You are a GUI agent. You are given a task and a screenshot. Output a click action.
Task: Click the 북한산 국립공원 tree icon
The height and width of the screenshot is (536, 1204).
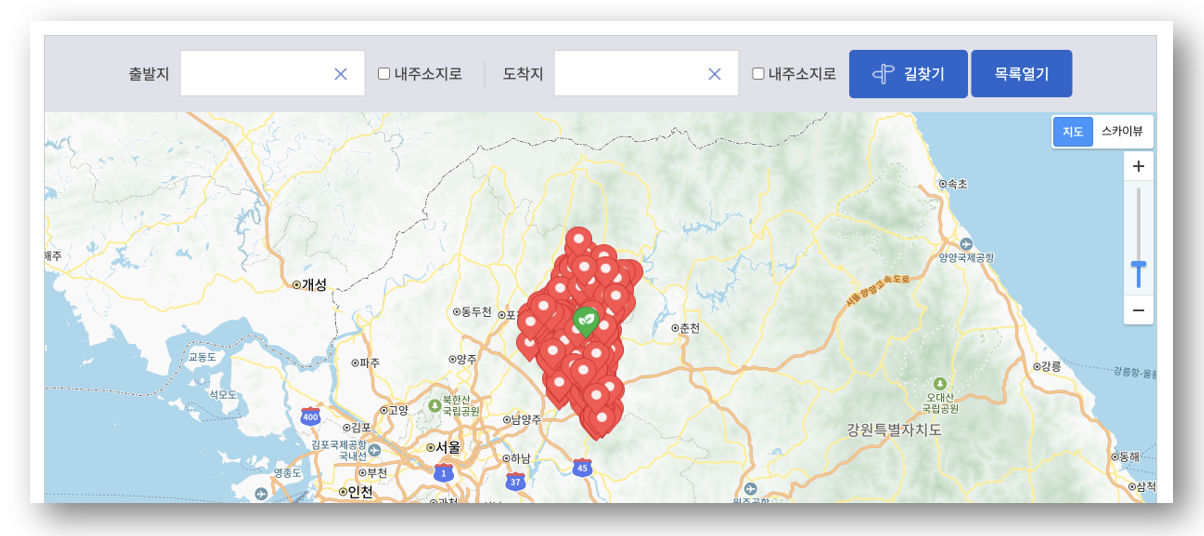434,405
